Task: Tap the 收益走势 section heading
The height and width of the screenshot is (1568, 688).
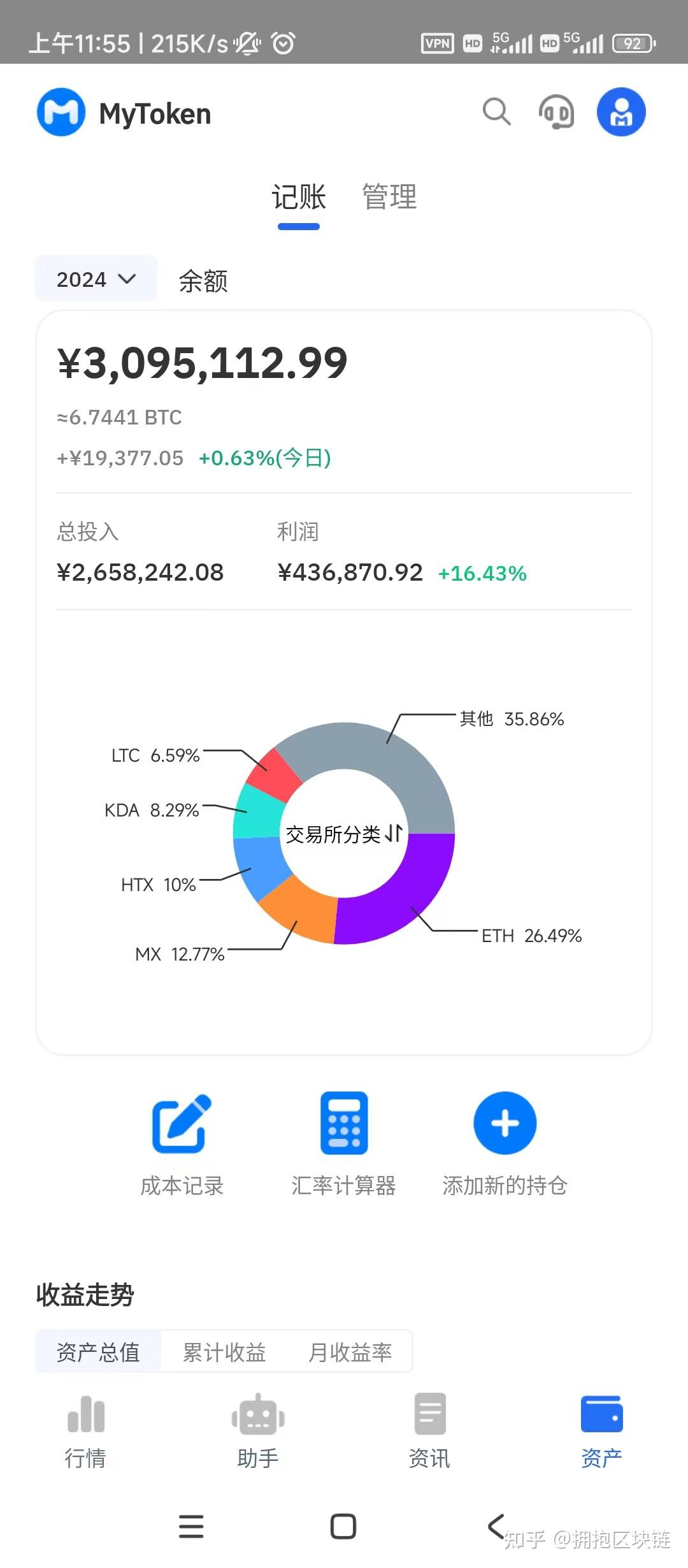Action: 85,1295
